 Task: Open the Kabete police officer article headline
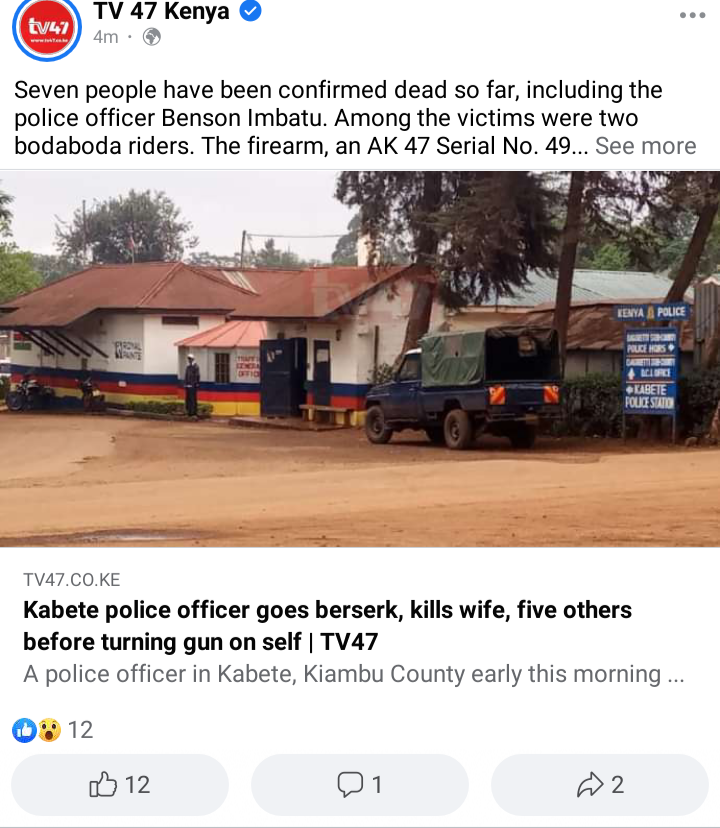(327, 626)
